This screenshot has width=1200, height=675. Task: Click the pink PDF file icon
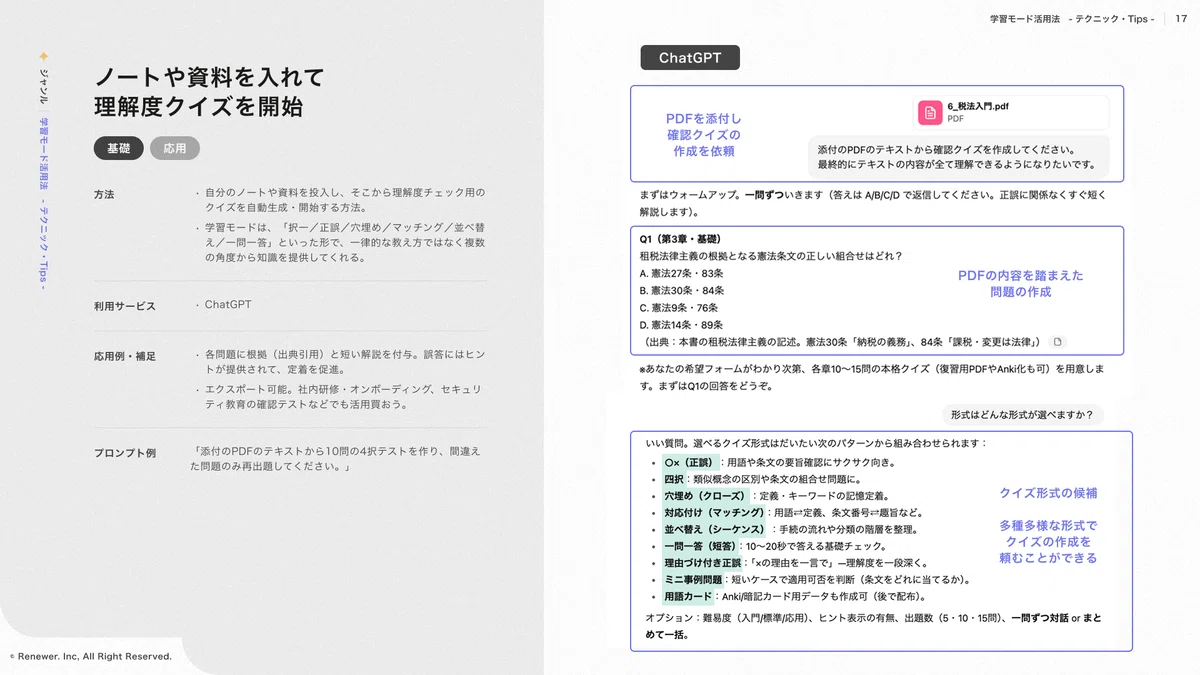(x=930, y=112)
